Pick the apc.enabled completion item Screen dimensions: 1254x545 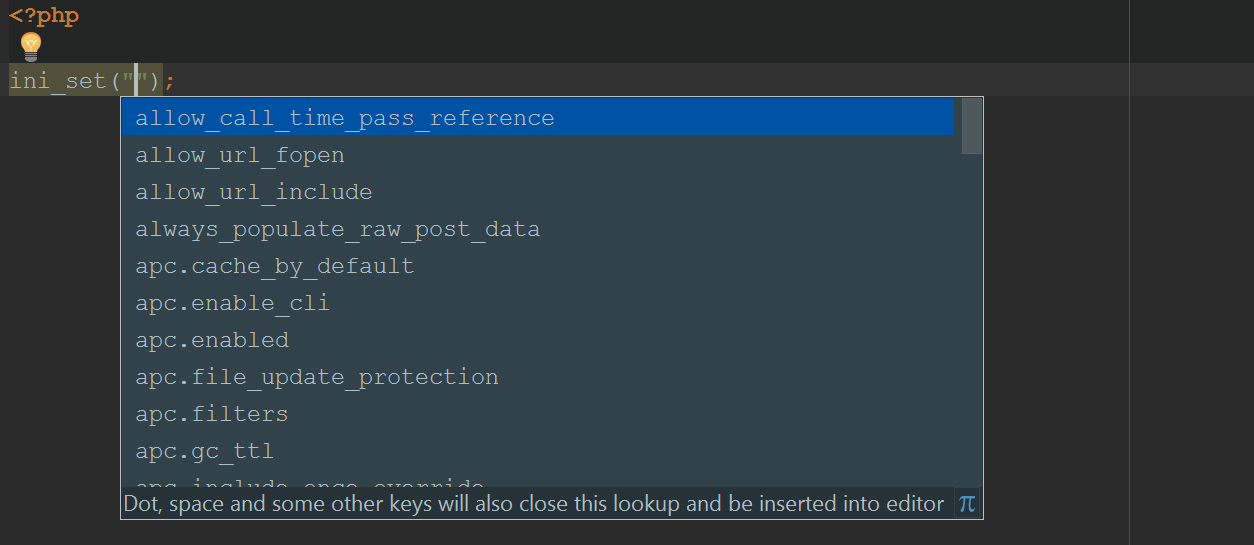[x=538, y=340]
